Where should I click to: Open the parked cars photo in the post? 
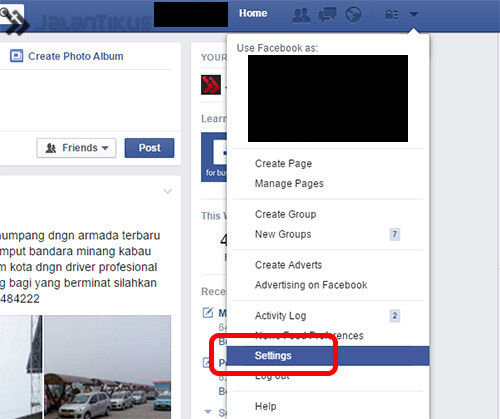pyautogui.click(x=108, y=367)
